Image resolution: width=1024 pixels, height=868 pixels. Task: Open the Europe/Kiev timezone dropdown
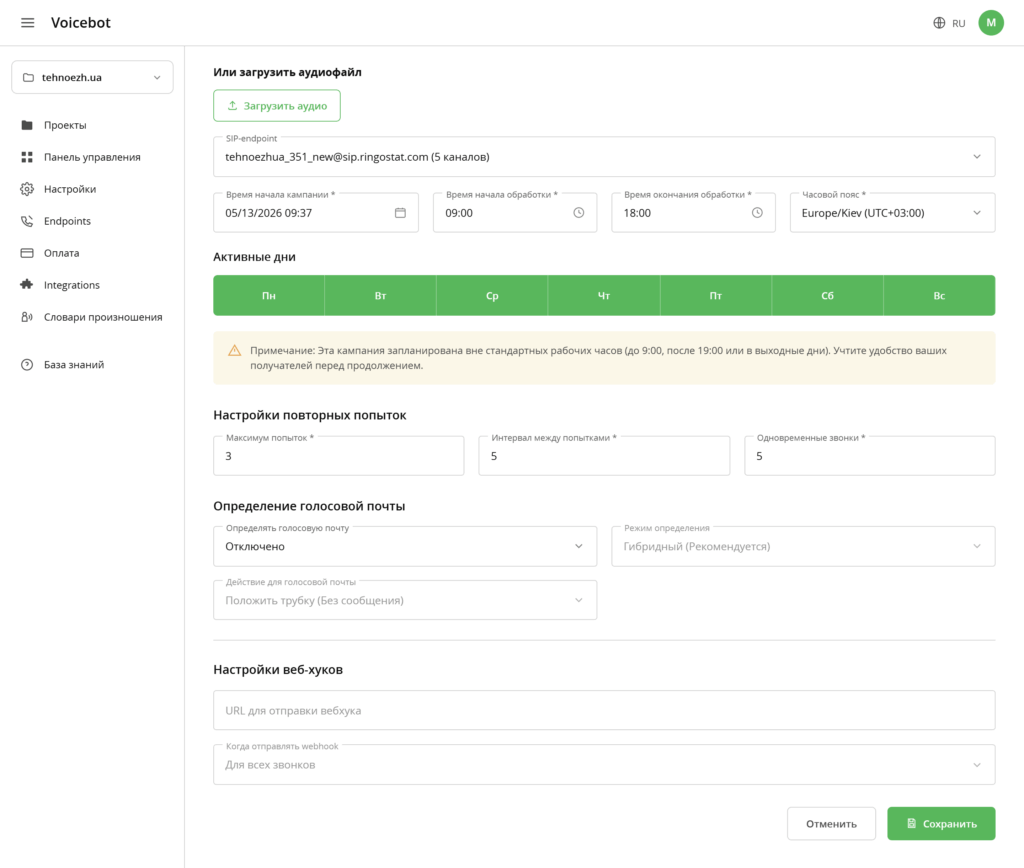892,213
